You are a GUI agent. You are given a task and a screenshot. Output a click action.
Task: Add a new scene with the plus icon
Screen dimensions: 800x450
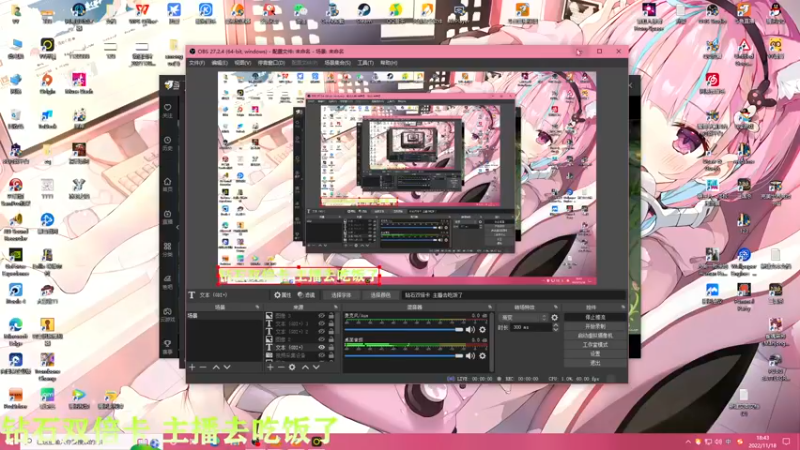click(x=192, y=367)
